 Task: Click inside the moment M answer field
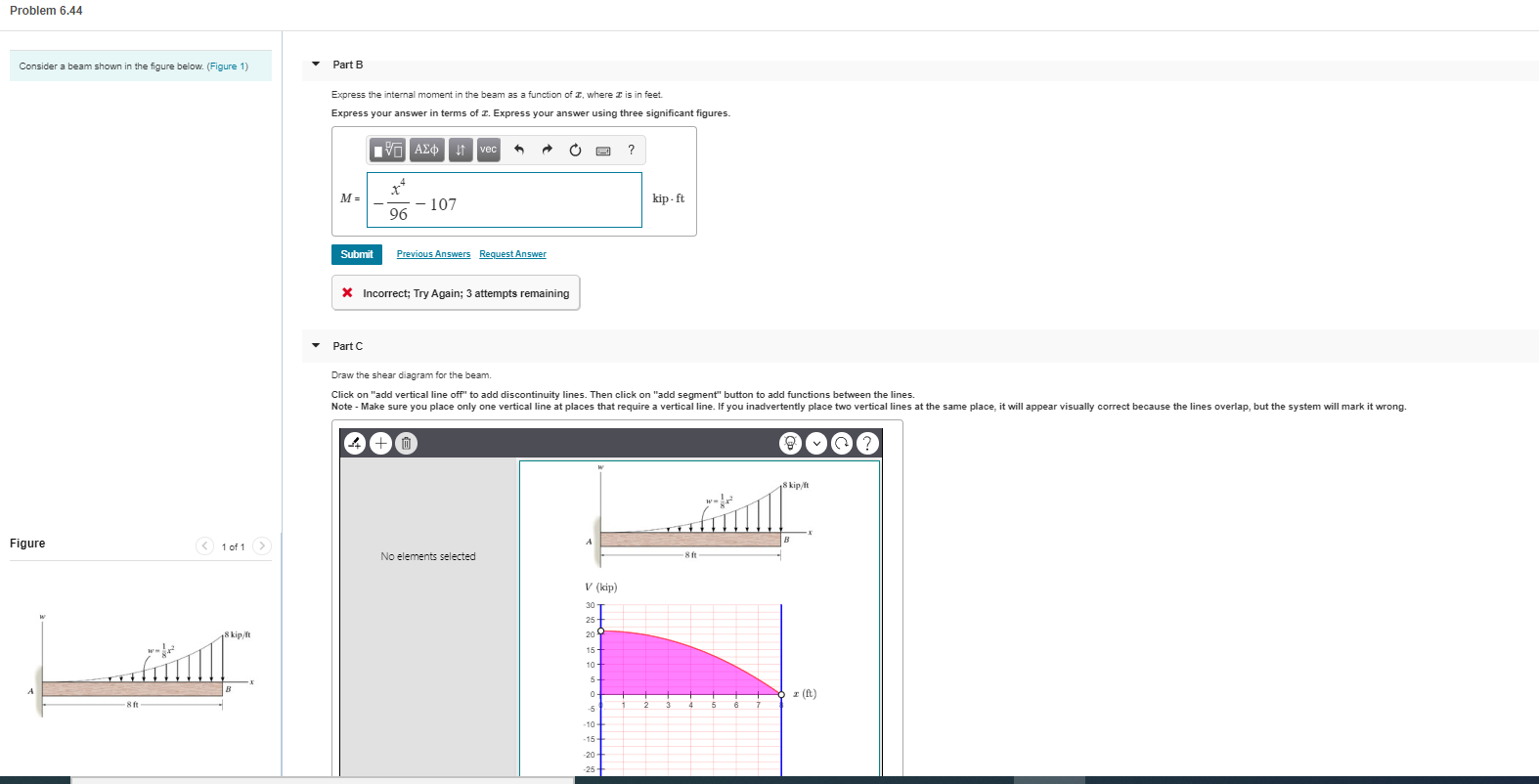(505, 199)
